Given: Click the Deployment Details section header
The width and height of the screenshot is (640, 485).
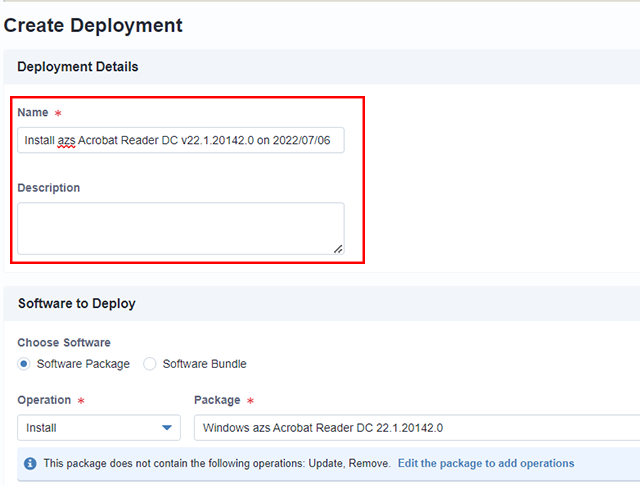Looking at the screenshot, I should 78,67.
